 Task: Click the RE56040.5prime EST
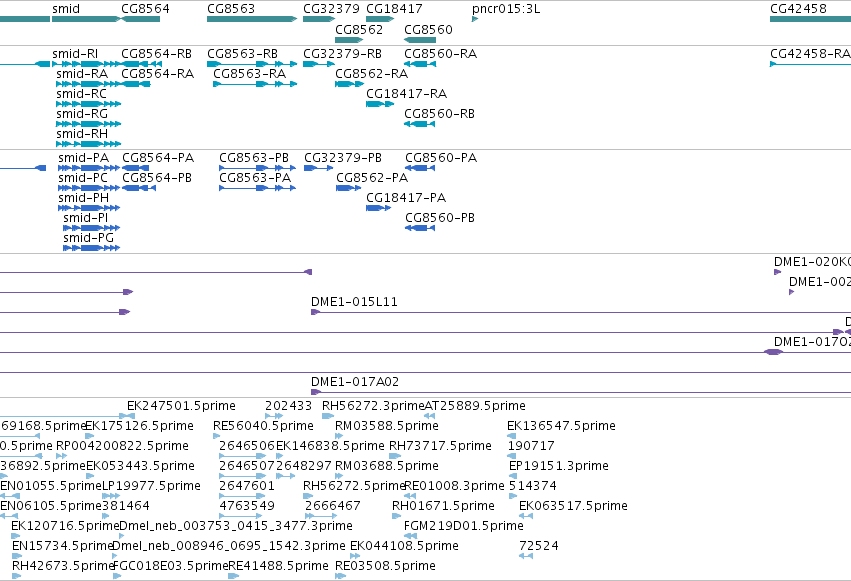coord(263,426)
